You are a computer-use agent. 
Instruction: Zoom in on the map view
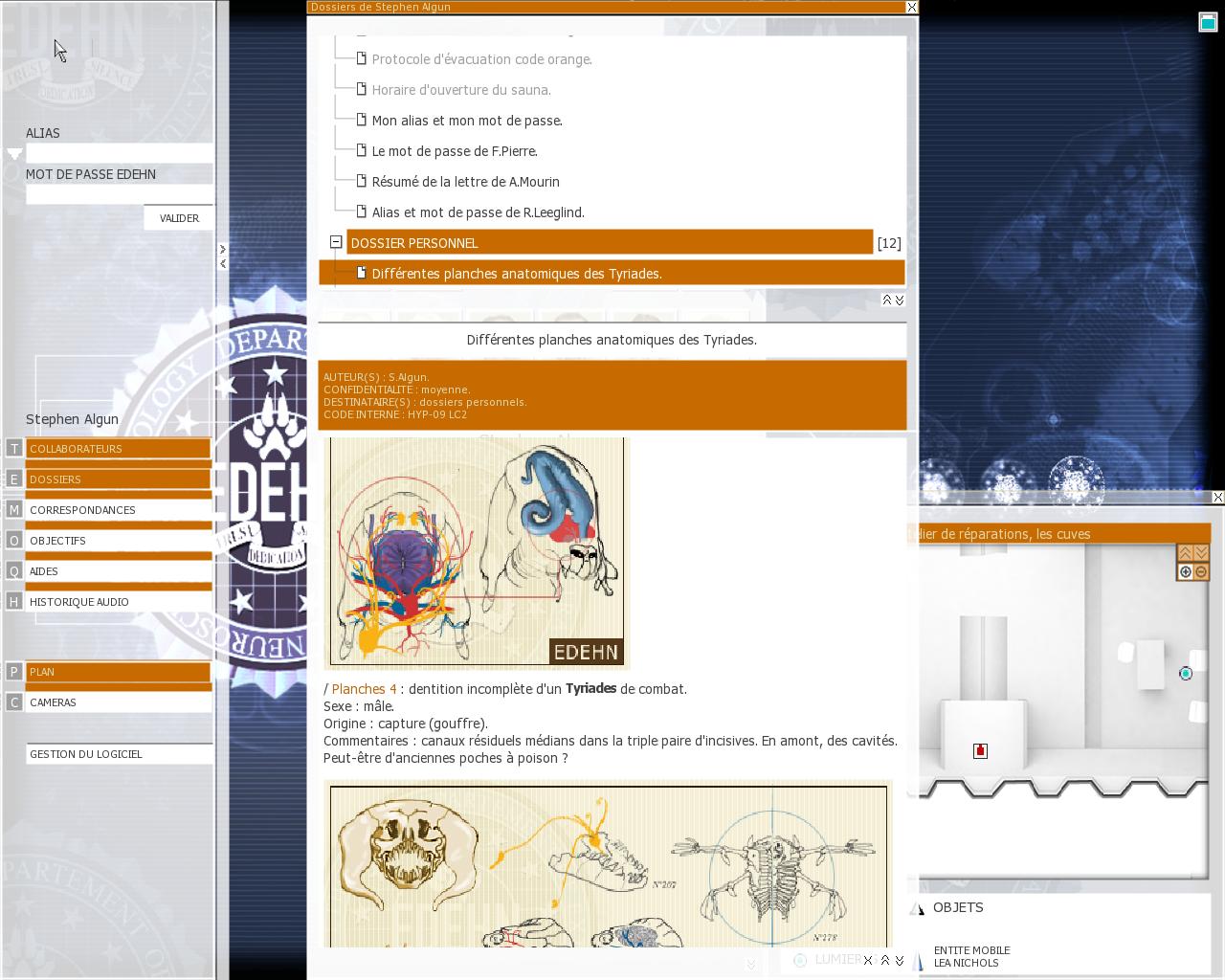tap(1185, 572)
